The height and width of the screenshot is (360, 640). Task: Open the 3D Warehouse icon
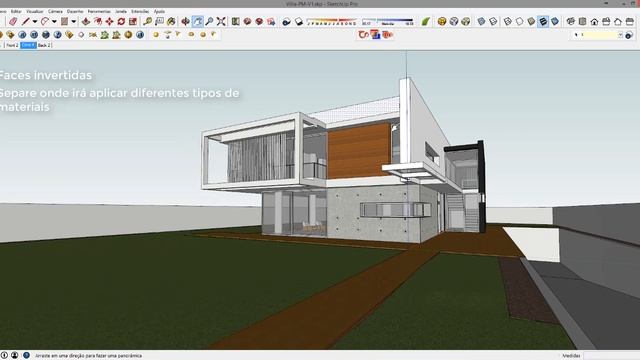(x=247, y=21)
